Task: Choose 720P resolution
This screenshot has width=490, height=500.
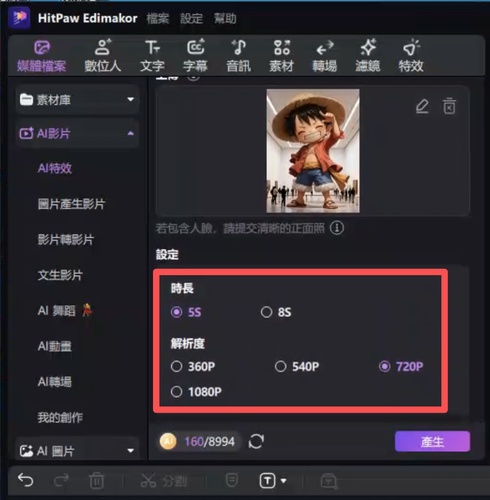Action: 401,367
